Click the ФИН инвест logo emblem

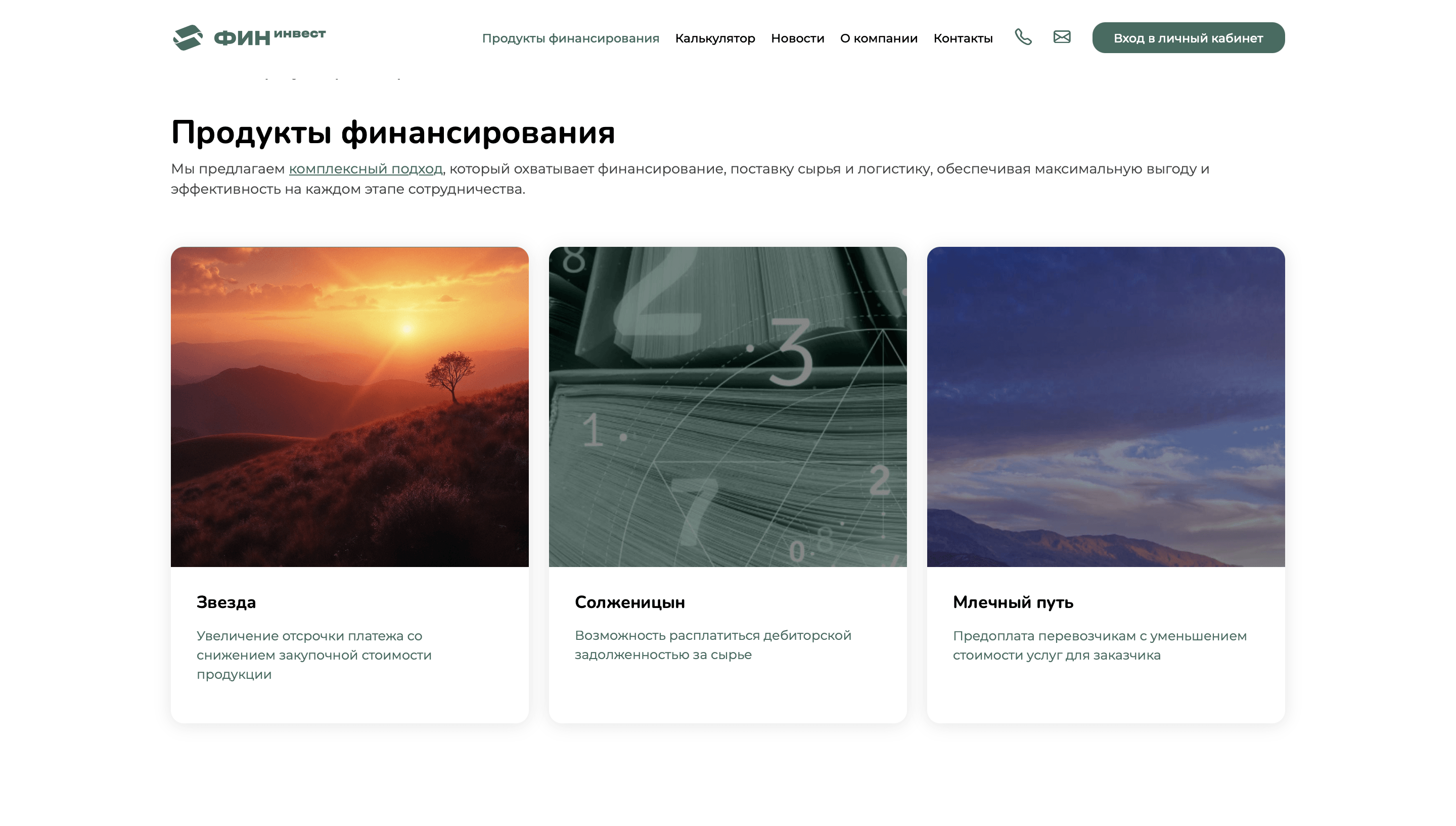(188, 37)
